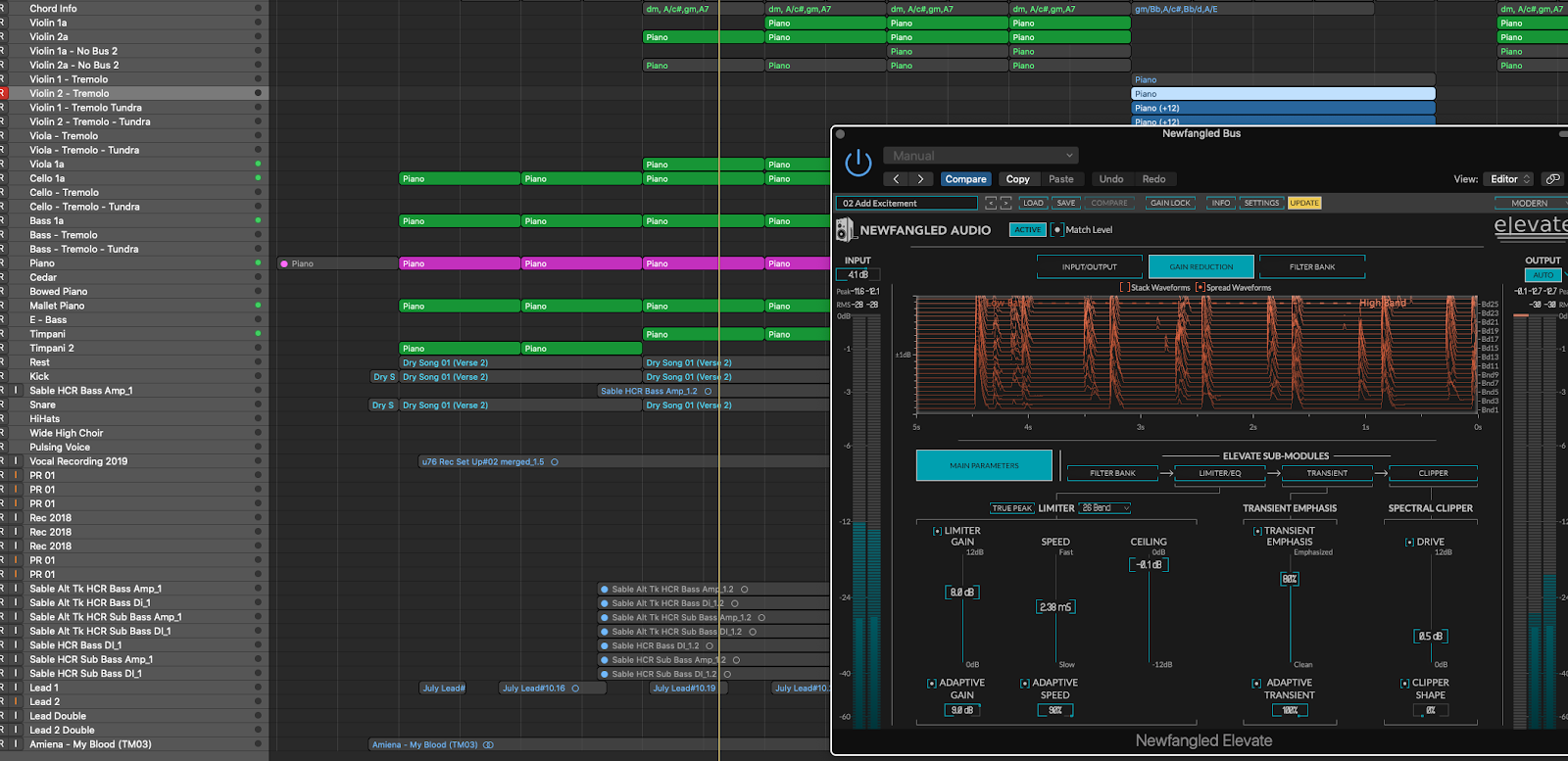Screen dimensions: 1568x761
Task: Click the previous preset bracket arrow
Action: pyautogui.click(x=990, y=204)
